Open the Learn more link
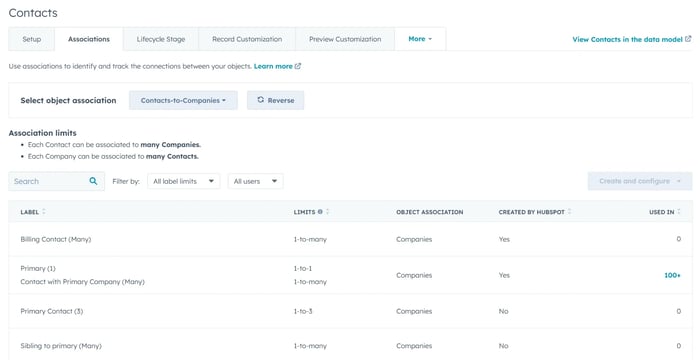 click(x=273, y=66)
